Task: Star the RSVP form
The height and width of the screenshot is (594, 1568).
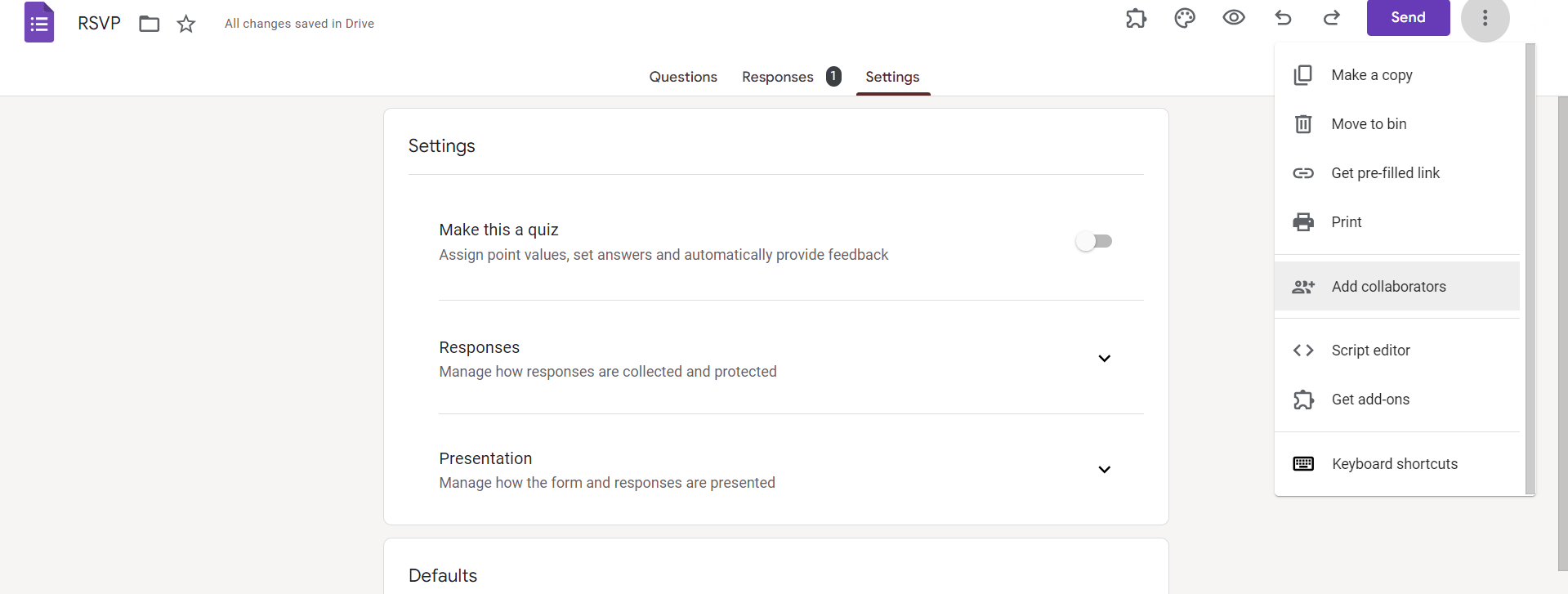Action: [x=186, y=24]
